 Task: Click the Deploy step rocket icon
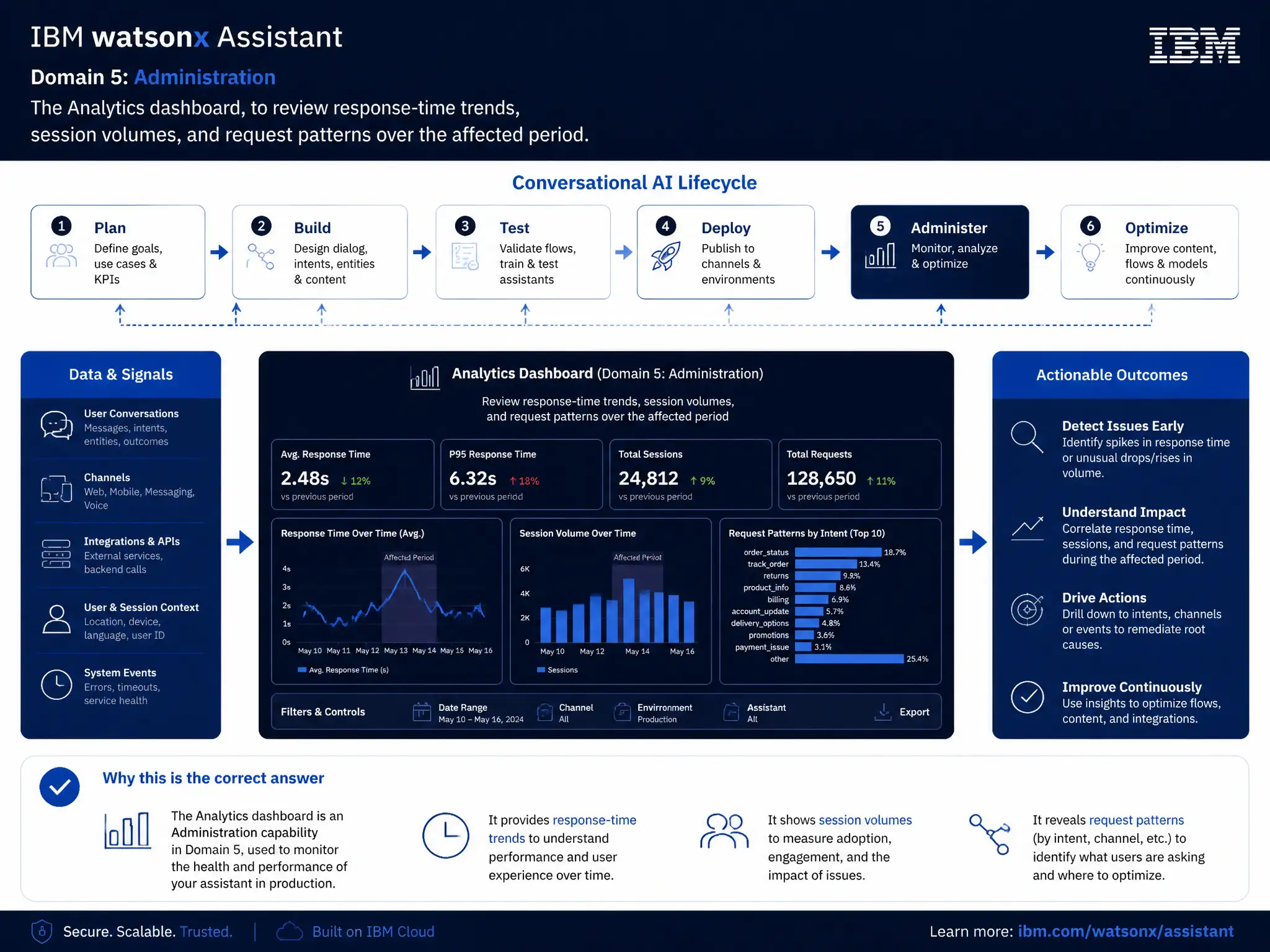point(666,256)
